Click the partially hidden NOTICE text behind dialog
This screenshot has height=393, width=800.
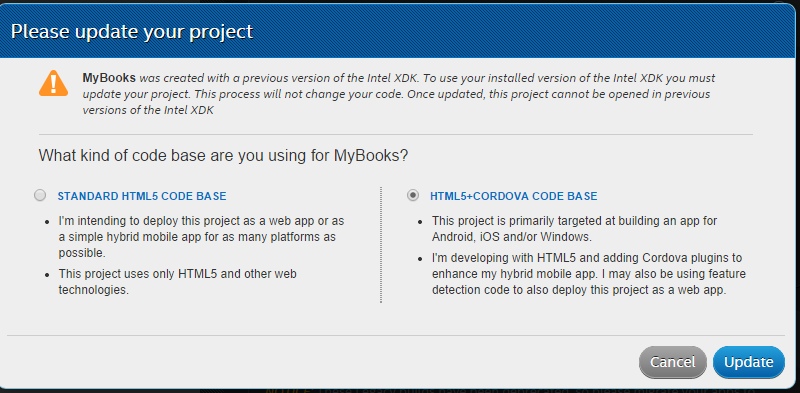click(510, 390)
